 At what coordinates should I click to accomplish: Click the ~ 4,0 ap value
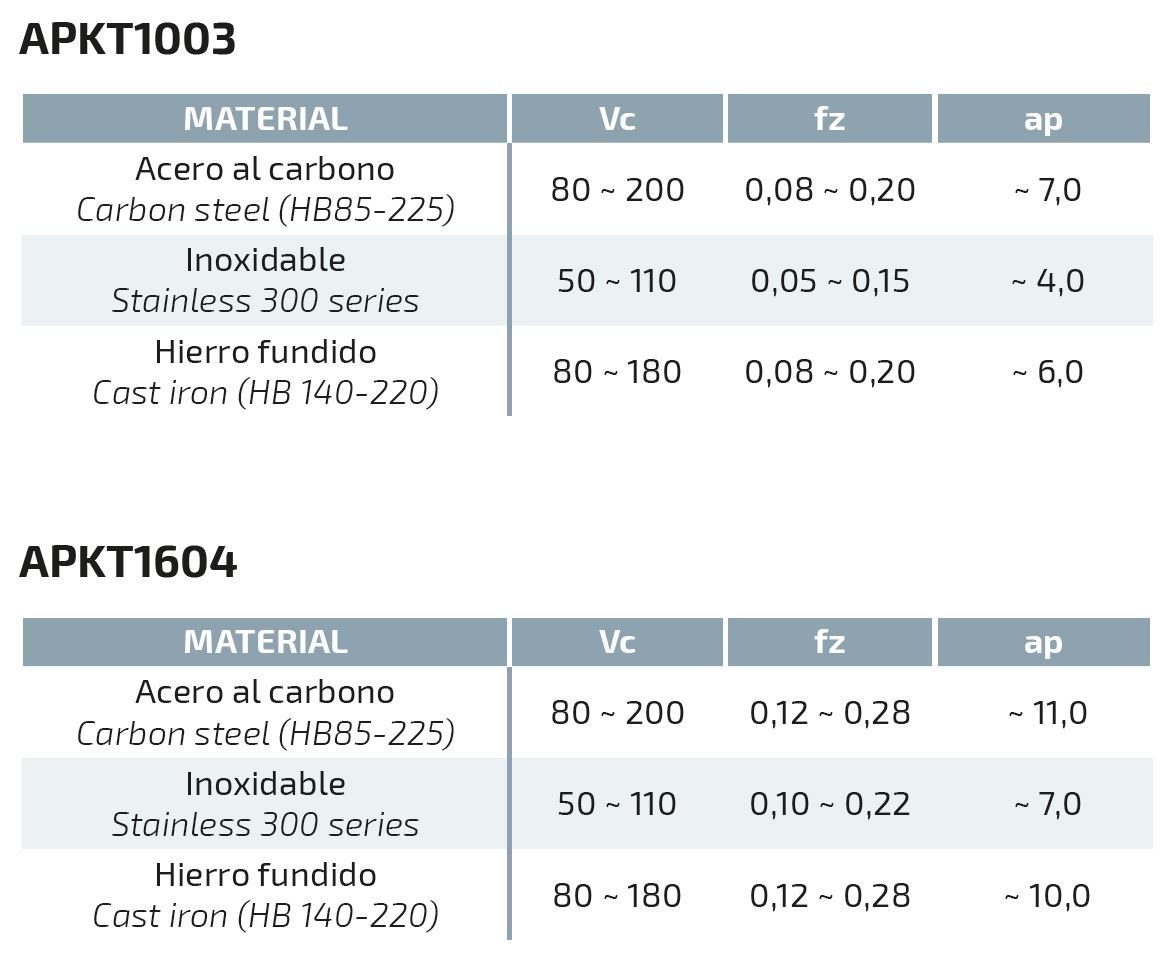(1048, 281)
